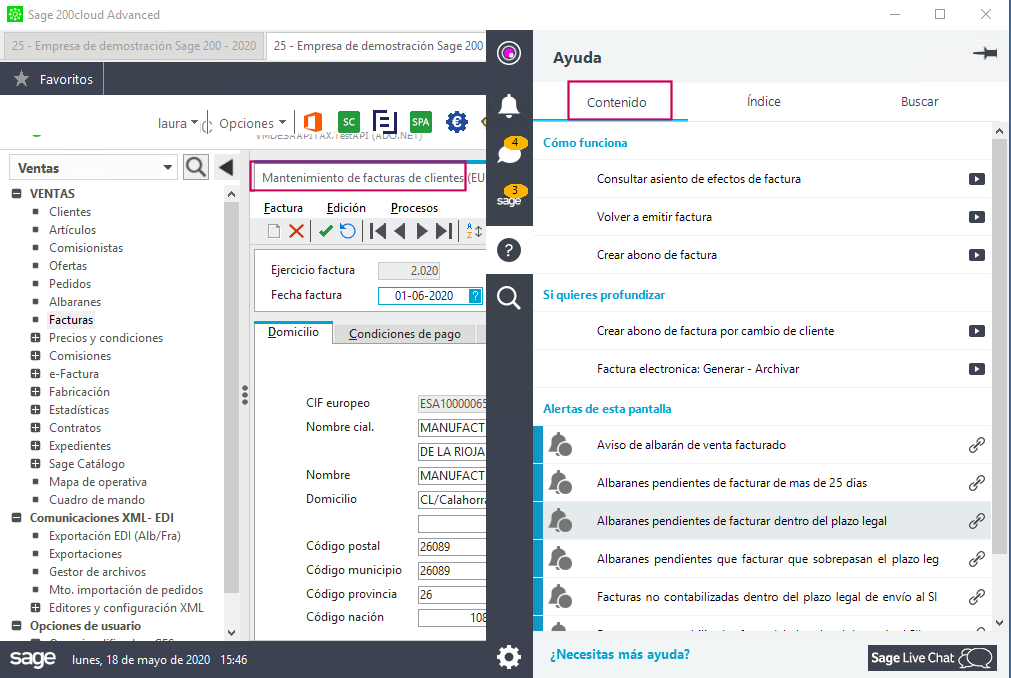
Task: Play video for Crear abono de factura
Action: pos(976,255)
